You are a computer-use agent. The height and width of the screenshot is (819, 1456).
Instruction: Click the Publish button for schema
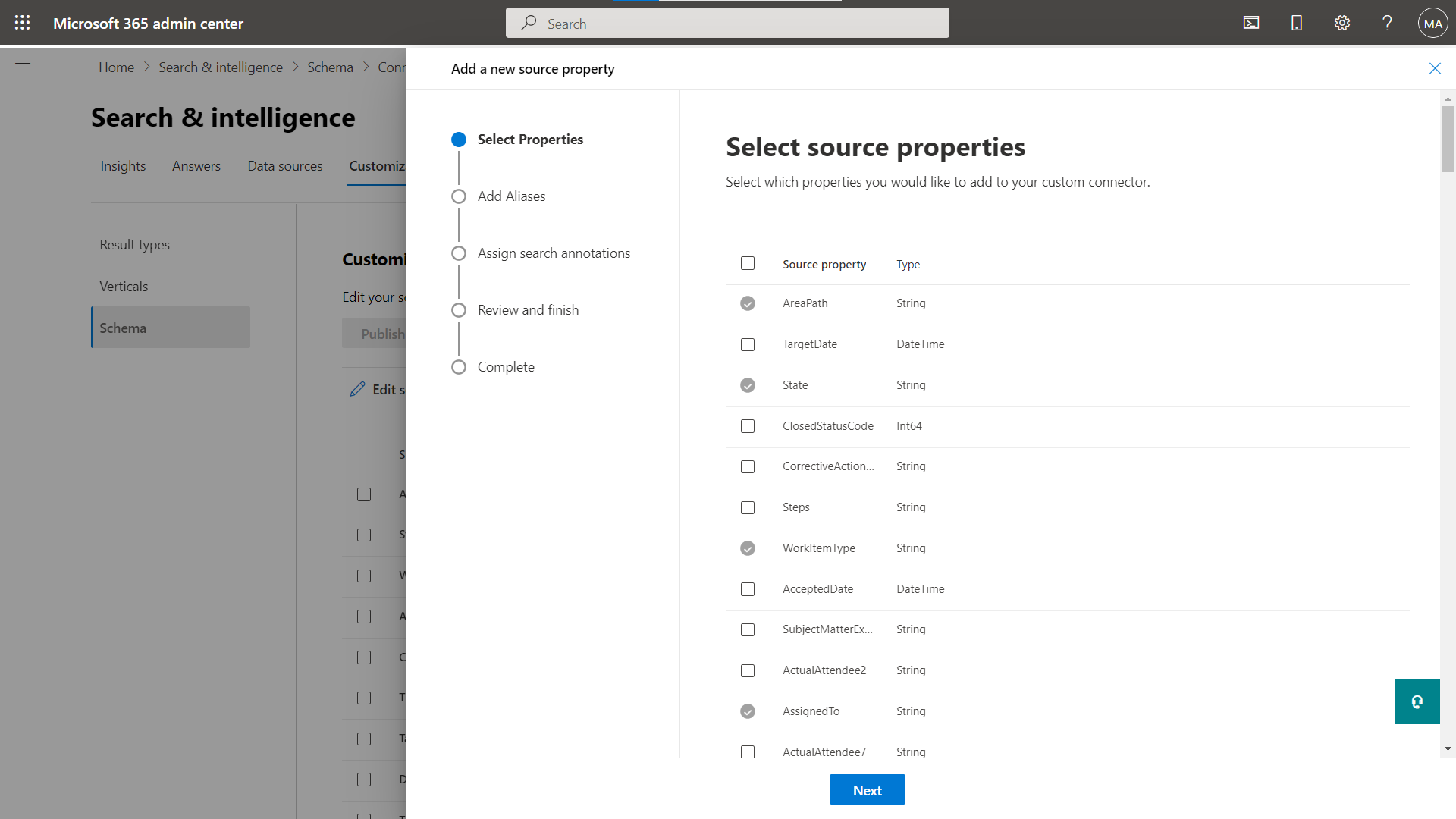(x=383, y=333)
